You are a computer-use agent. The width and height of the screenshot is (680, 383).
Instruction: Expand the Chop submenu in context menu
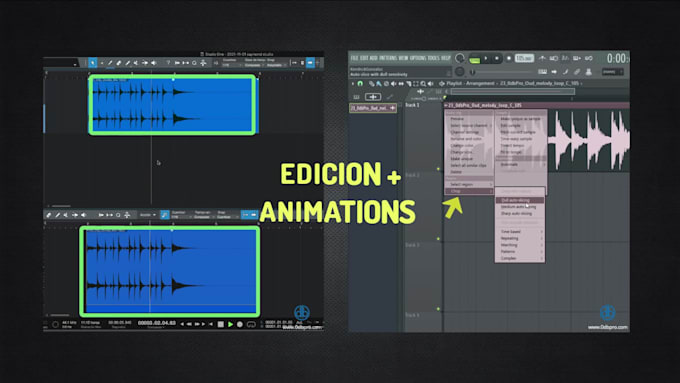[469, 191]
